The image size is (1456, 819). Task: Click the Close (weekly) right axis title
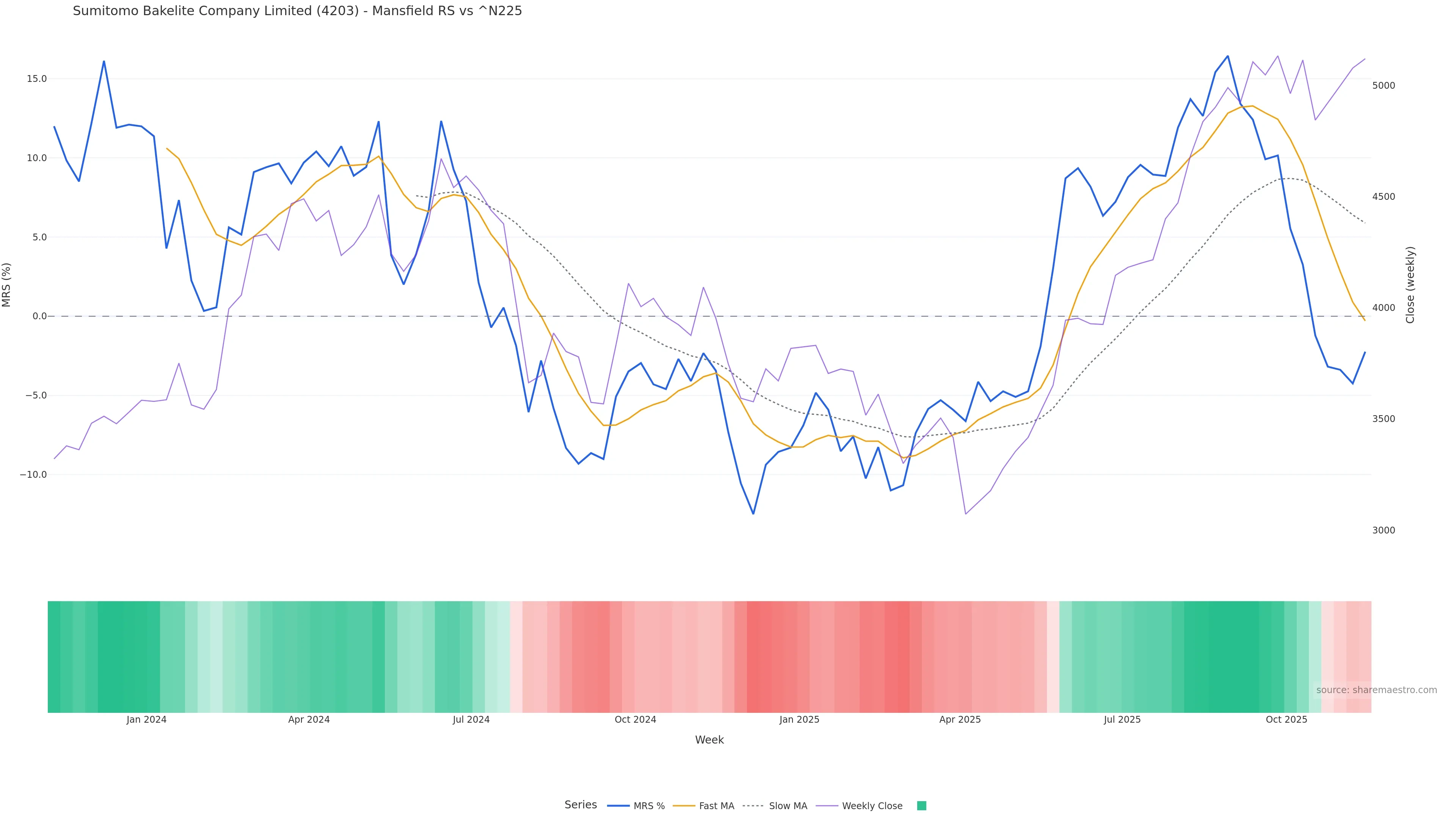tap(1410, 285)
